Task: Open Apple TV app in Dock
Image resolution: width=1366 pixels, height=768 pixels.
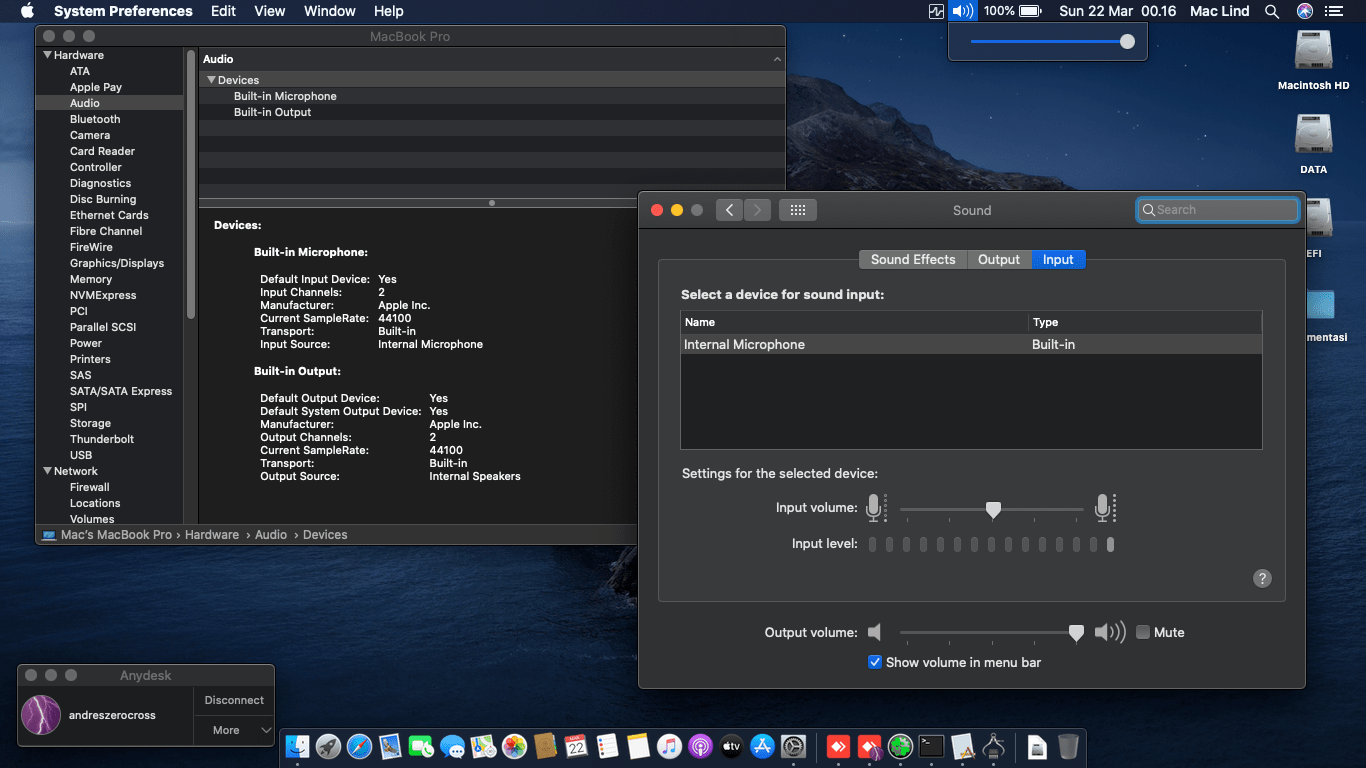Action: (731, 746)
